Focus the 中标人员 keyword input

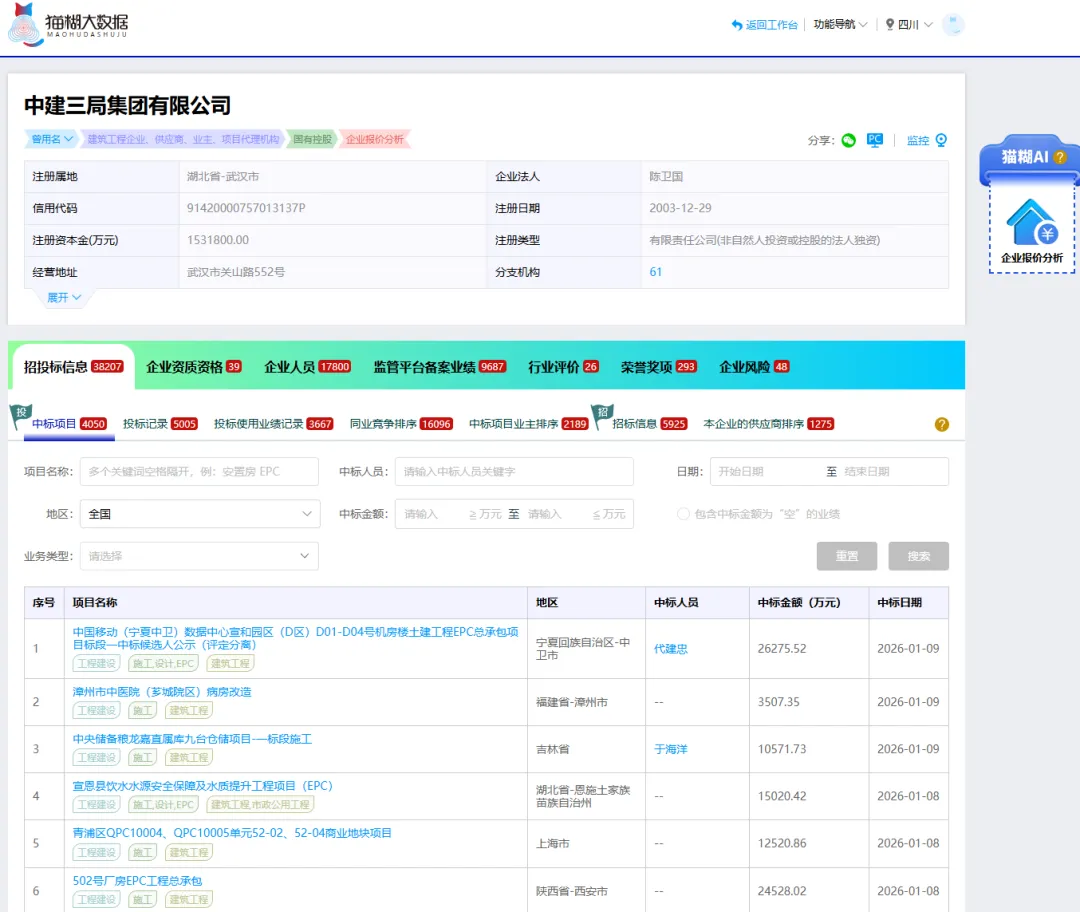click(514, 472)
